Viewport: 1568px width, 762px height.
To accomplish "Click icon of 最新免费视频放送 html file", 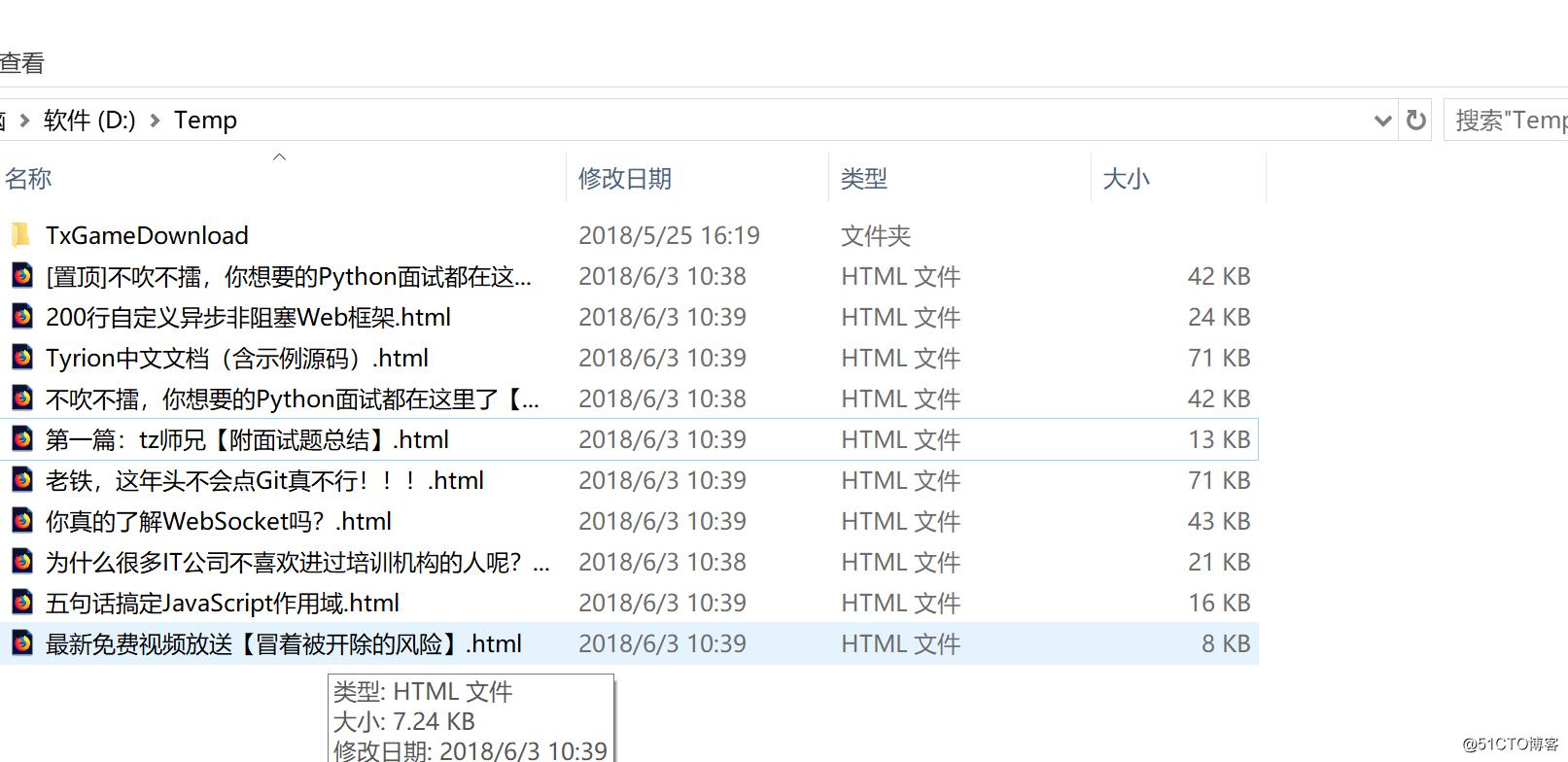I will [x=21, y=643].
